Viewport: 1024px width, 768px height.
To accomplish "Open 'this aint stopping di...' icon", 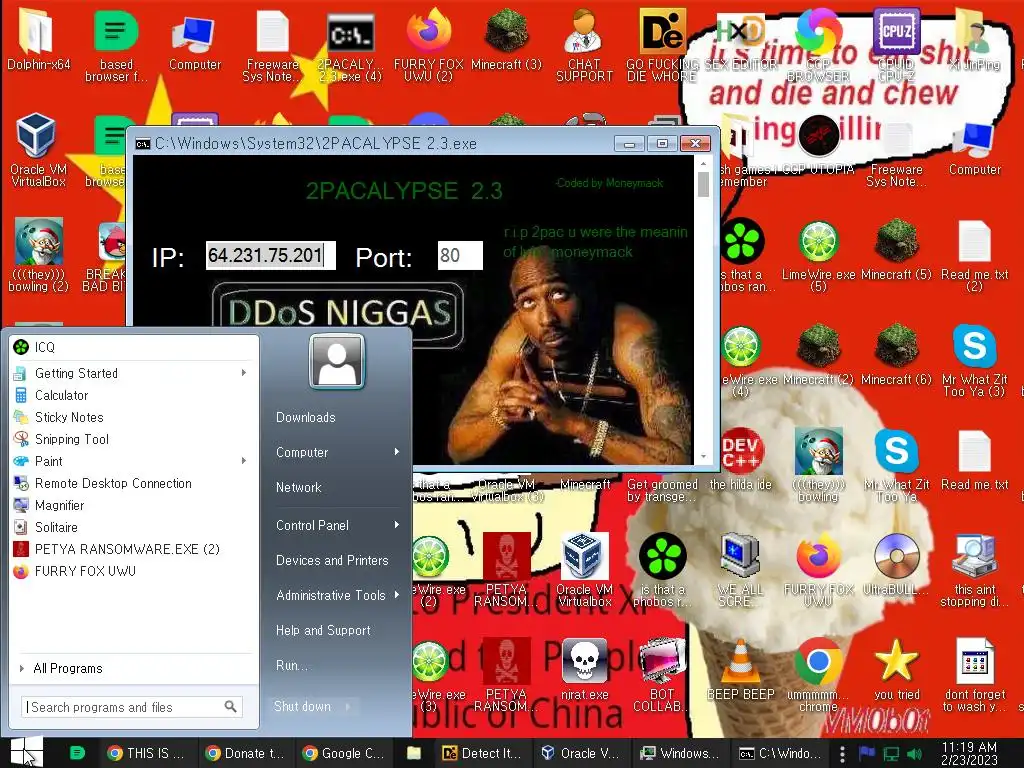I will click(974, 569).
